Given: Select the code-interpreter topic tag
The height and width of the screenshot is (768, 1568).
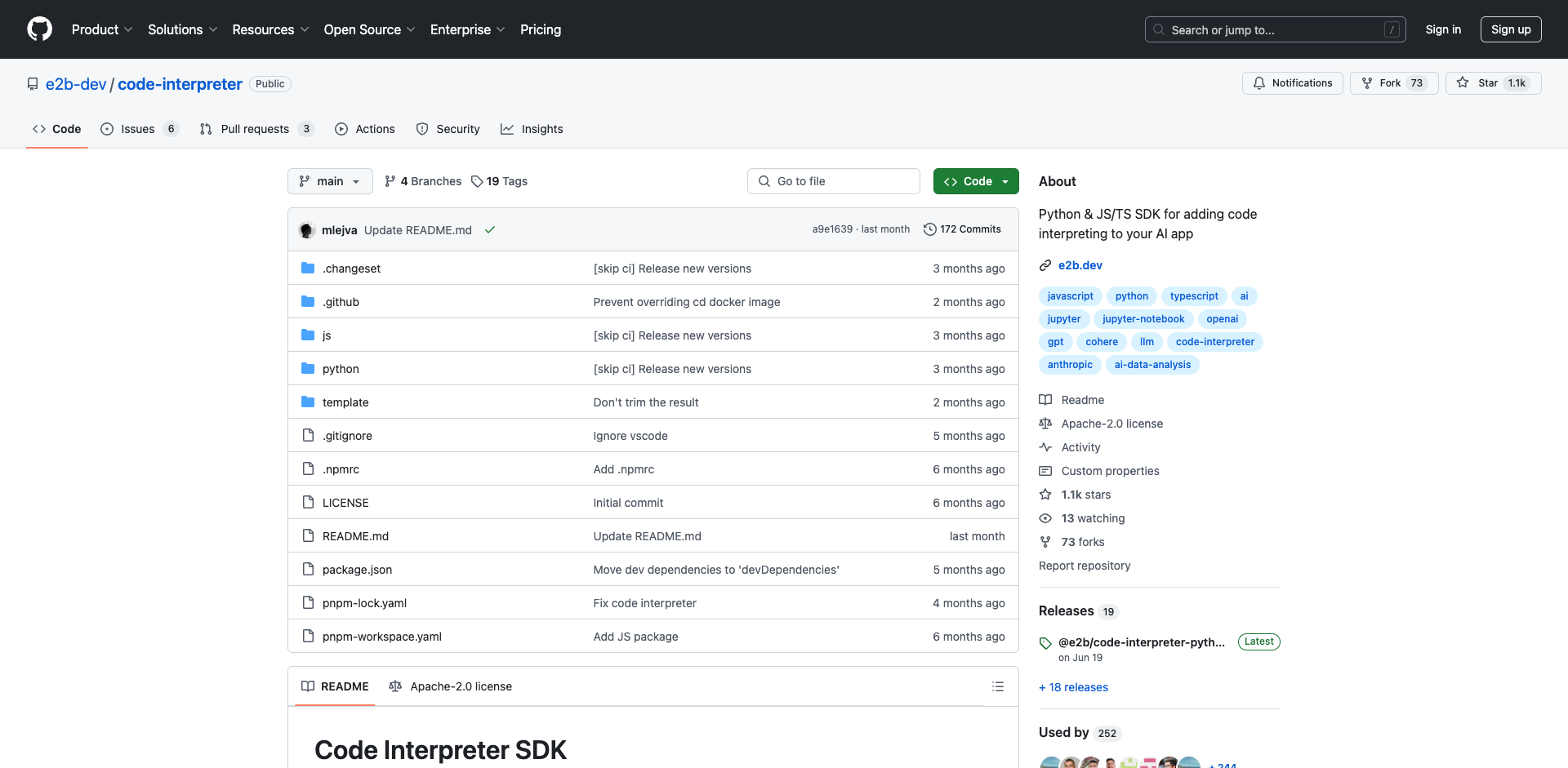Looking at the screenshot, I should point(1214,342).
